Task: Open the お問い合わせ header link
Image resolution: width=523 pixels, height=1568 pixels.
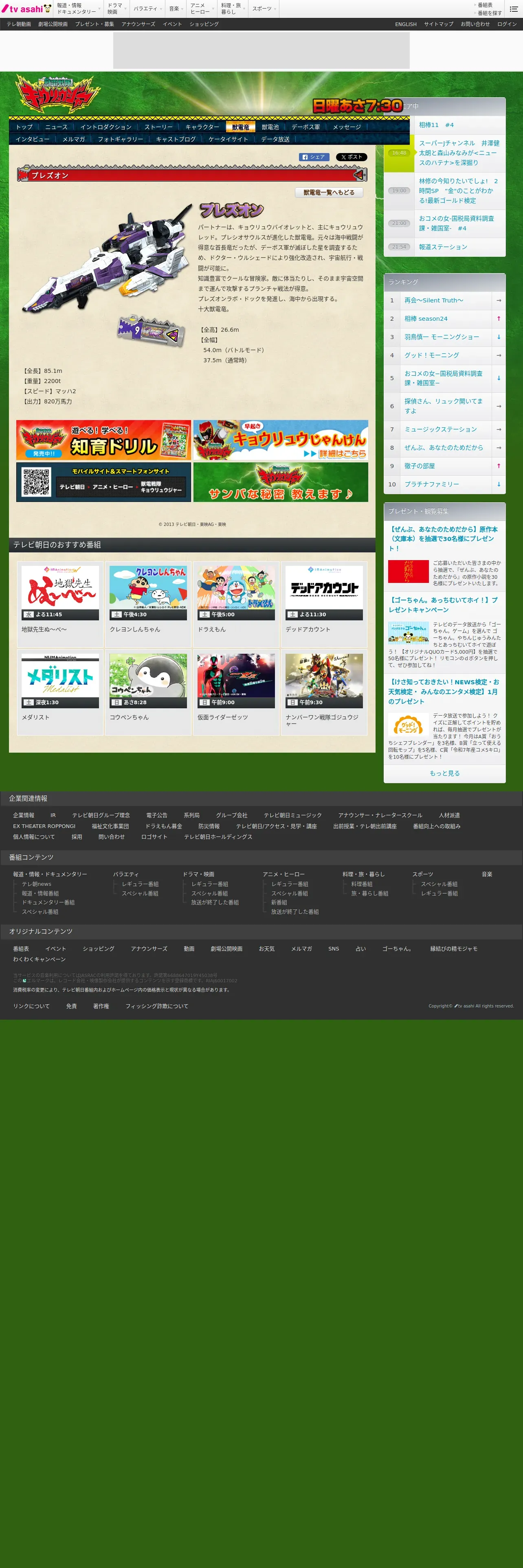Action: point(475,24)
